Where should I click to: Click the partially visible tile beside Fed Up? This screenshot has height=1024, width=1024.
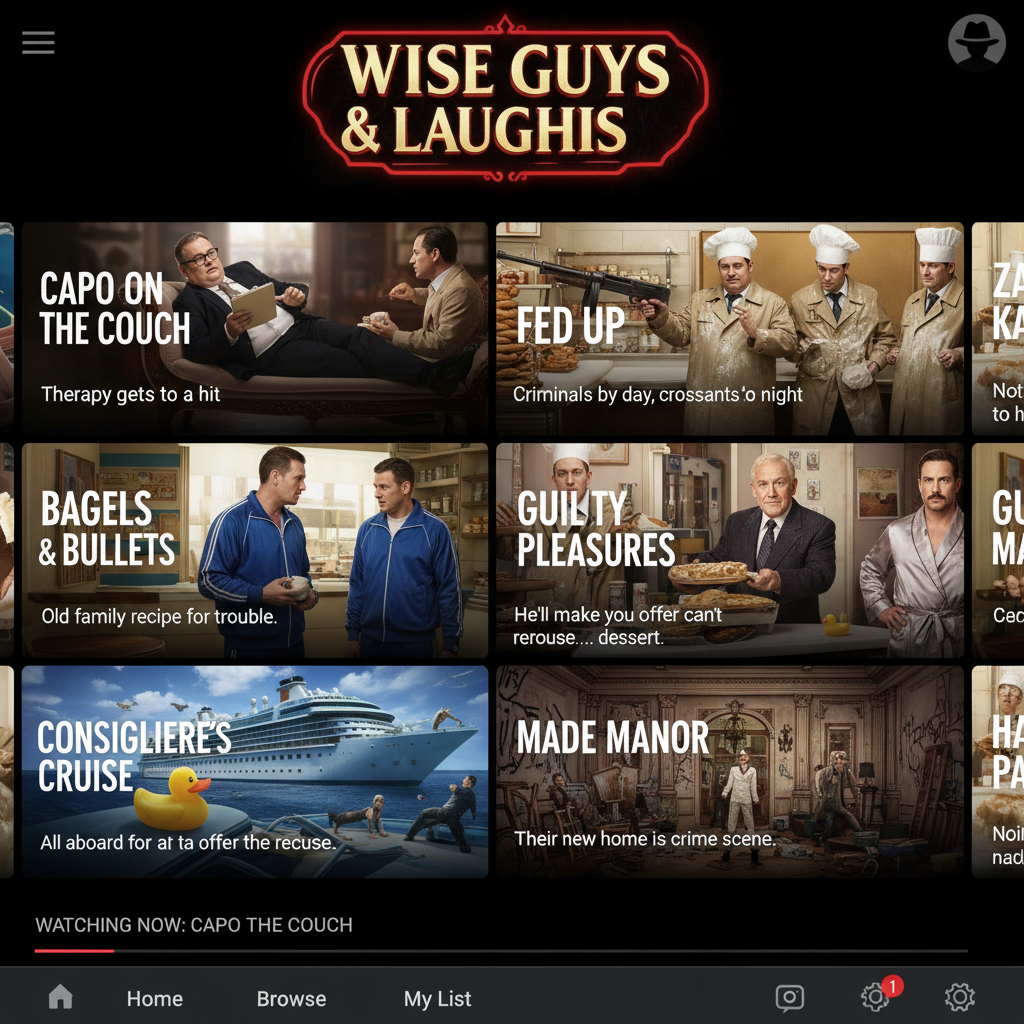998,328
